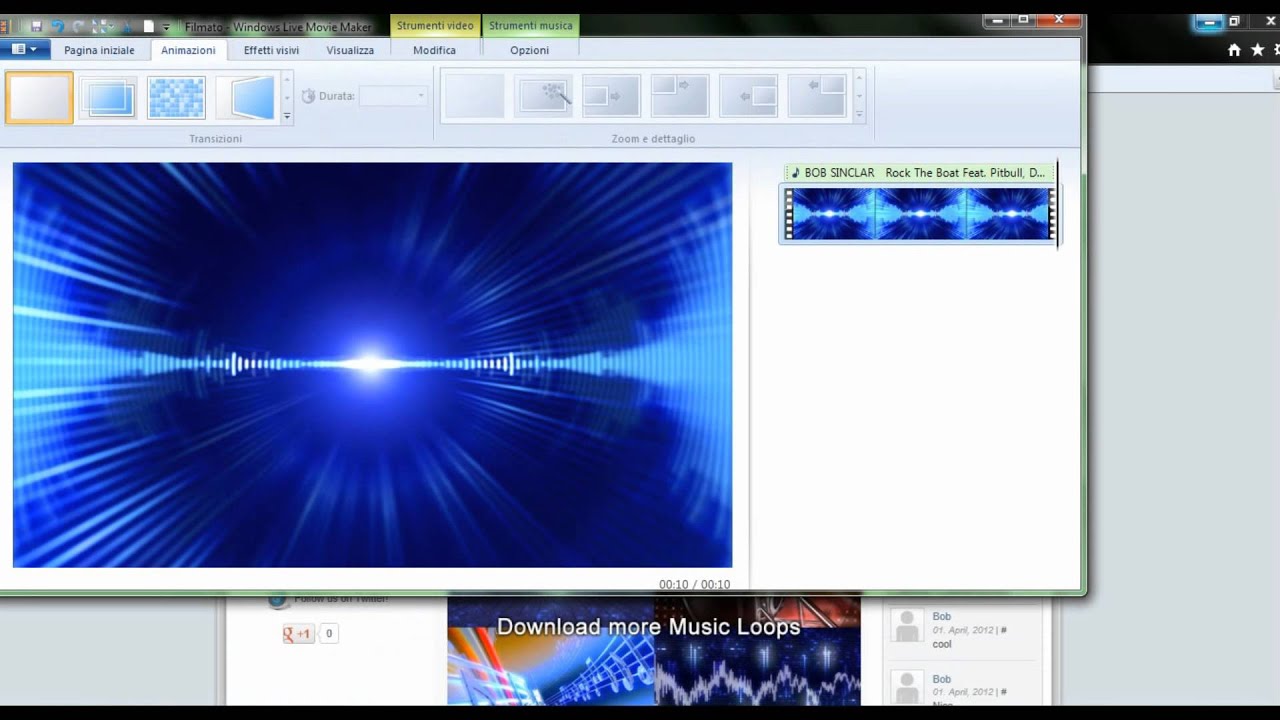Open the Opzioni tab under Strumenti musica
1280x720 pixels.
pos(529,50)
